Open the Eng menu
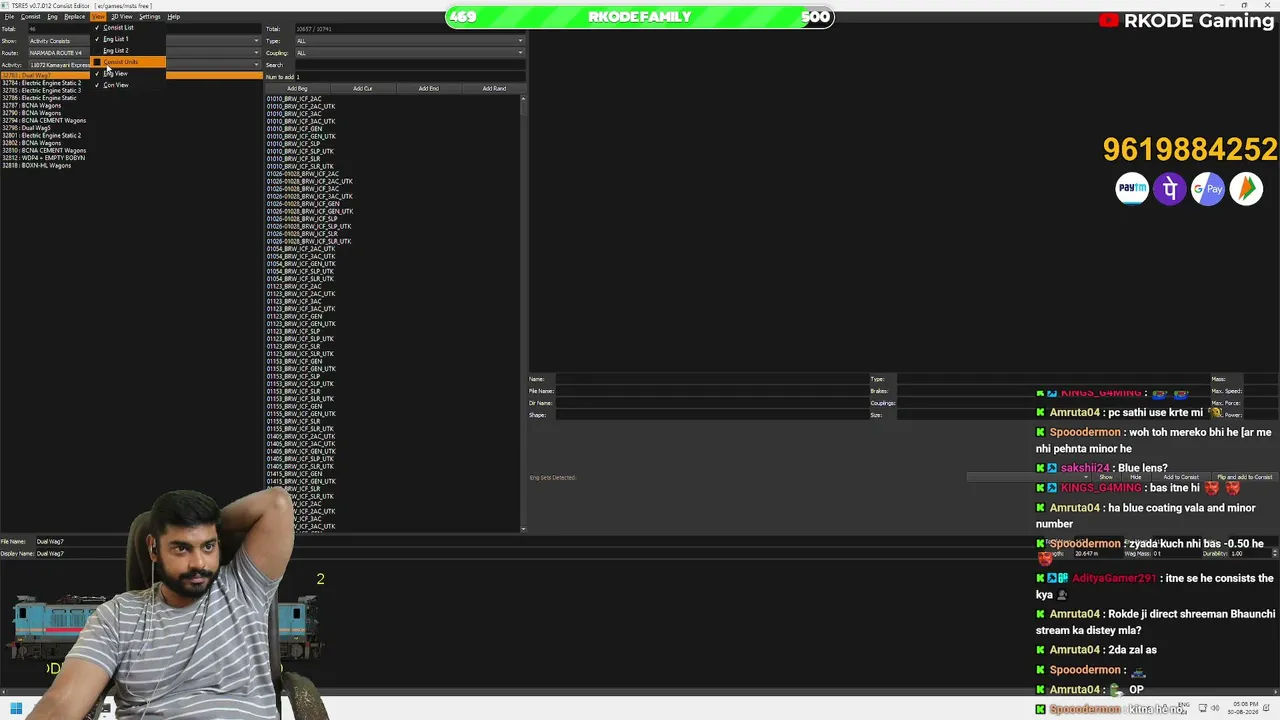1280x720 pixels. 52,17
